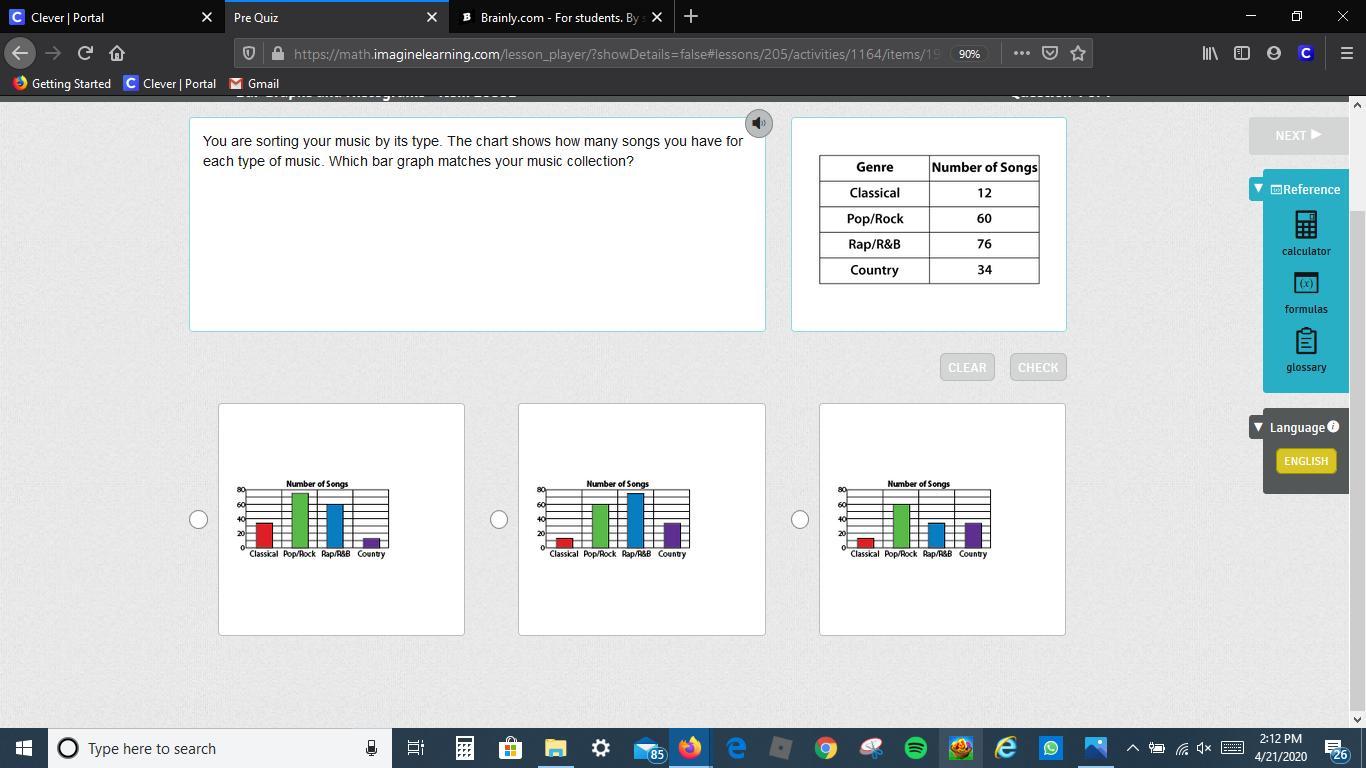Click the CLEAR button

click(967, 367)
